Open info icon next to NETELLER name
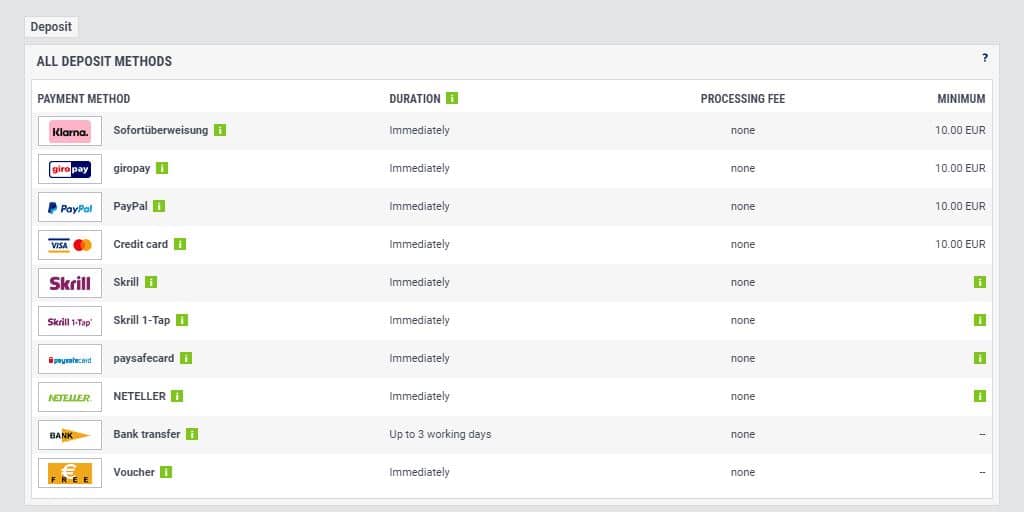The width and height of the screenshot is (1024, 512). coord(177,396)
